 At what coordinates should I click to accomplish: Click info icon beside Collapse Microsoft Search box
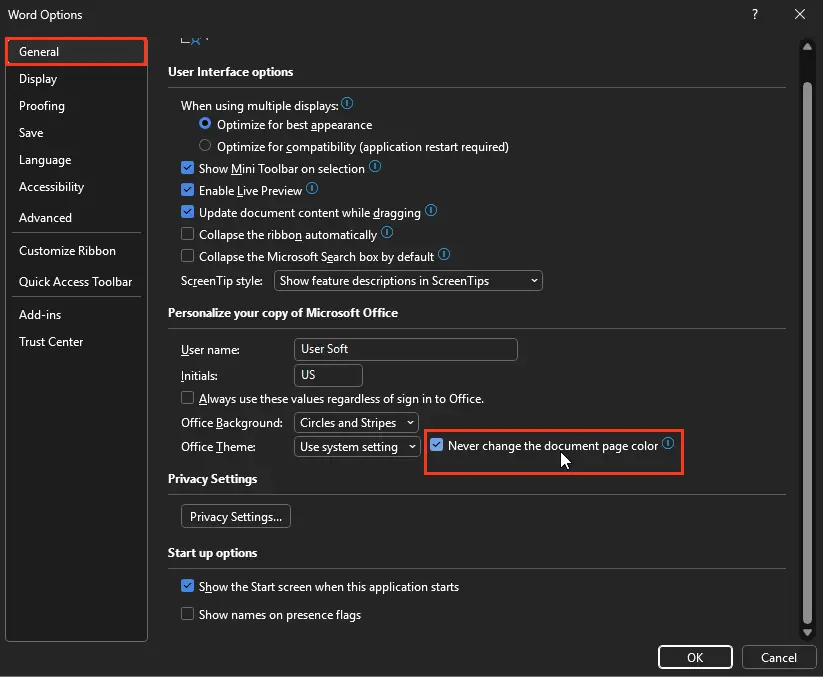tap(444, 255)
